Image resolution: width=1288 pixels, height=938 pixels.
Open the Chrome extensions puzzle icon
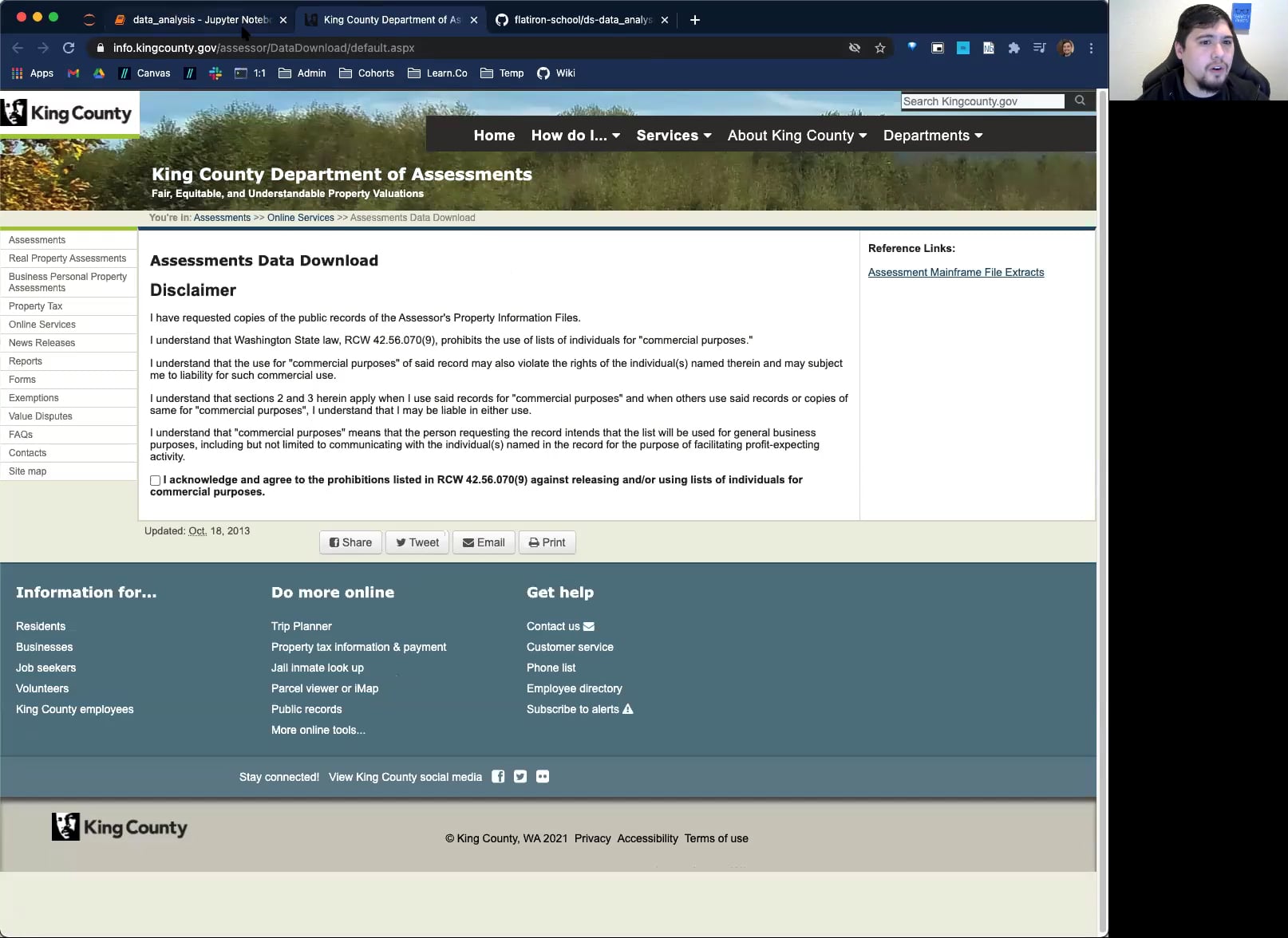1013,48
